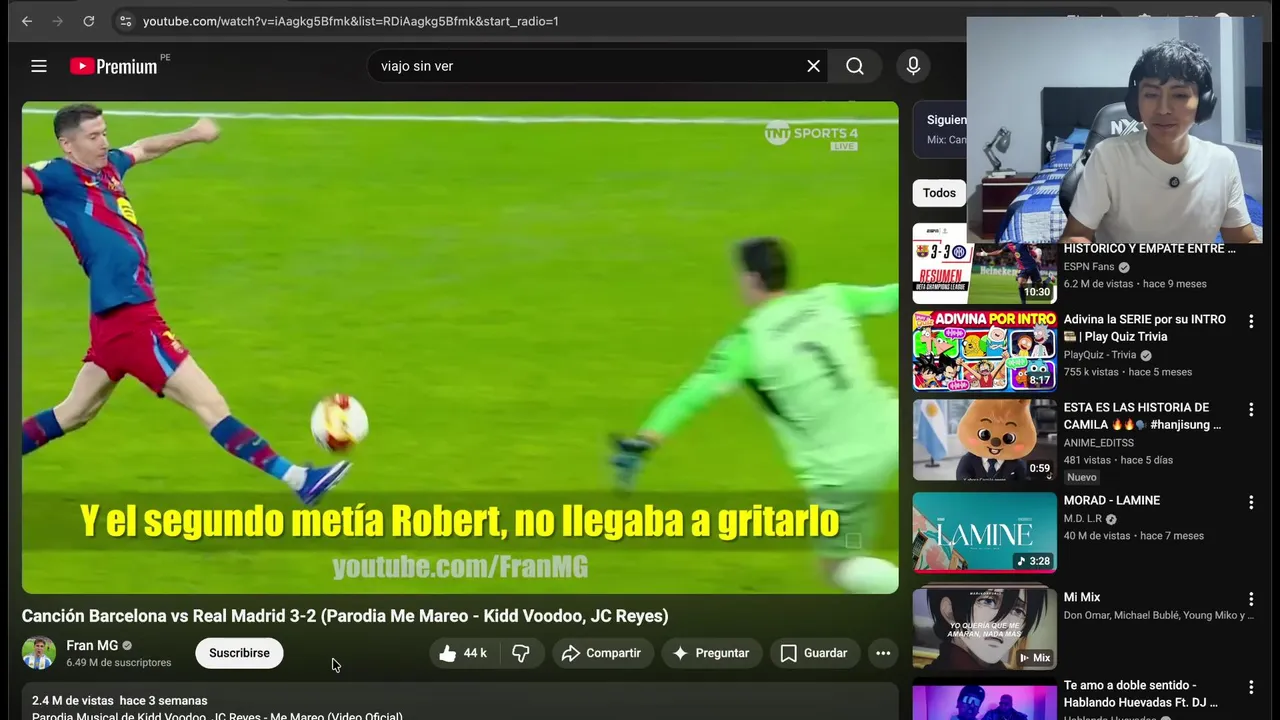This screenshot has width=1280, height=720.
Task: Click HISTORICO Y EMPATE ENTRE video title
Action: coord(1150,249)
